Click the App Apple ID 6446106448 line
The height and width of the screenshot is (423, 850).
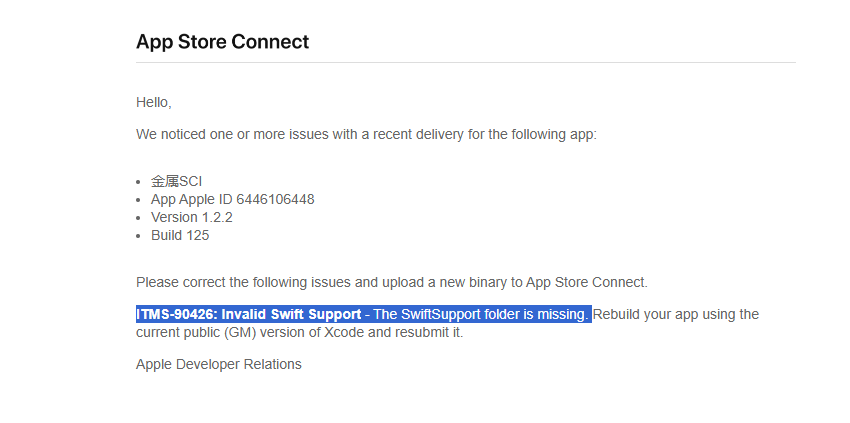(233, 200)
